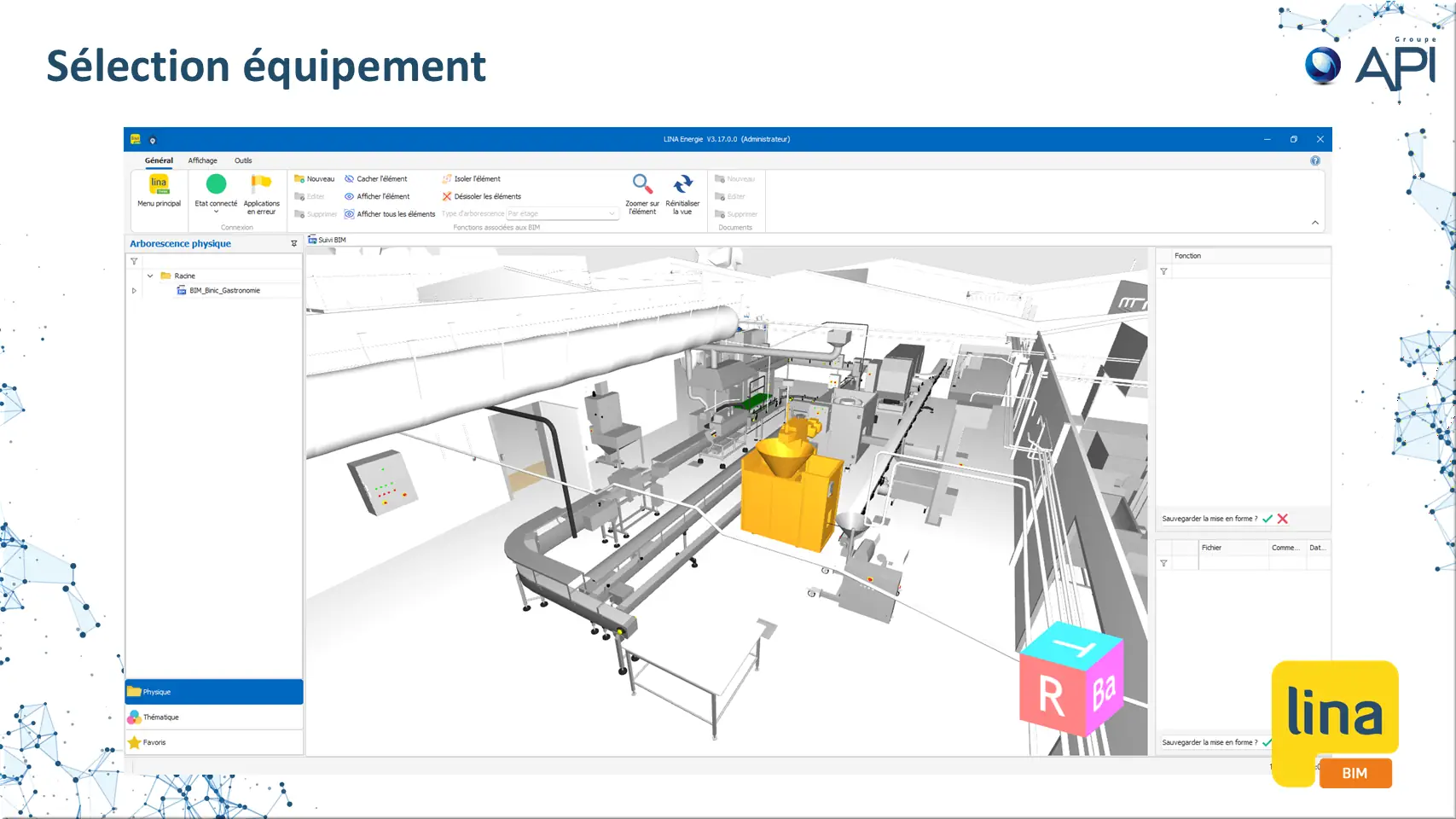This screenshot has width=1456, height=819.
Task: Reject saving layout with red cross
Action: (1283, 519)
